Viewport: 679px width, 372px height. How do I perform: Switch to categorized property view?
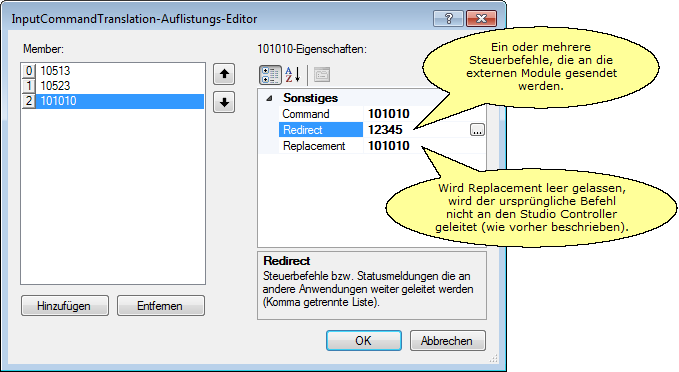click(270, 75)
